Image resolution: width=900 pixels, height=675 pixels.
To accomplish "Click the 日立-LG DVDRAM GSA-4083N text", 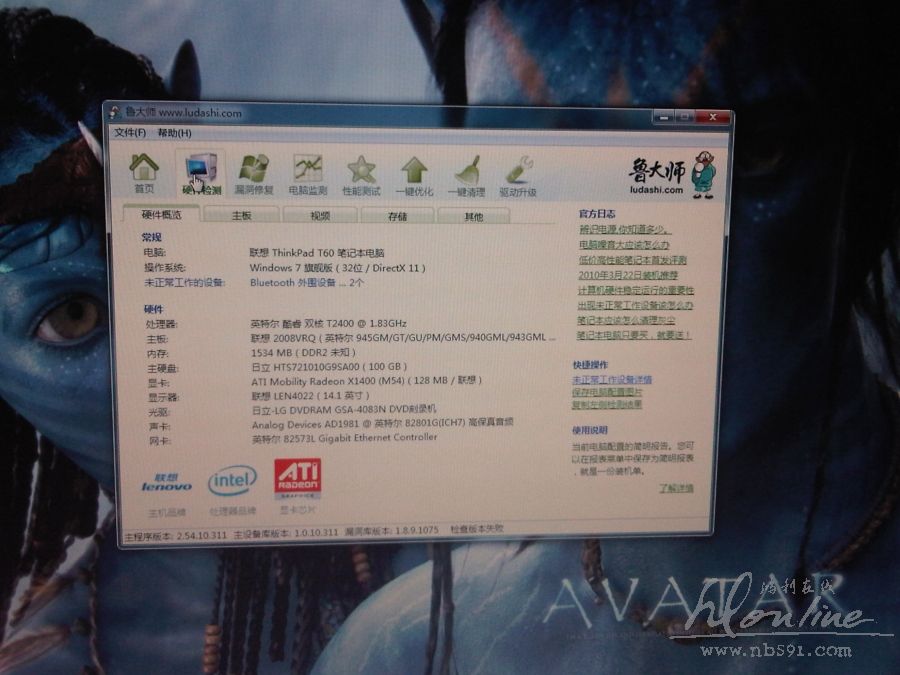I will click(x=344, y=409).
